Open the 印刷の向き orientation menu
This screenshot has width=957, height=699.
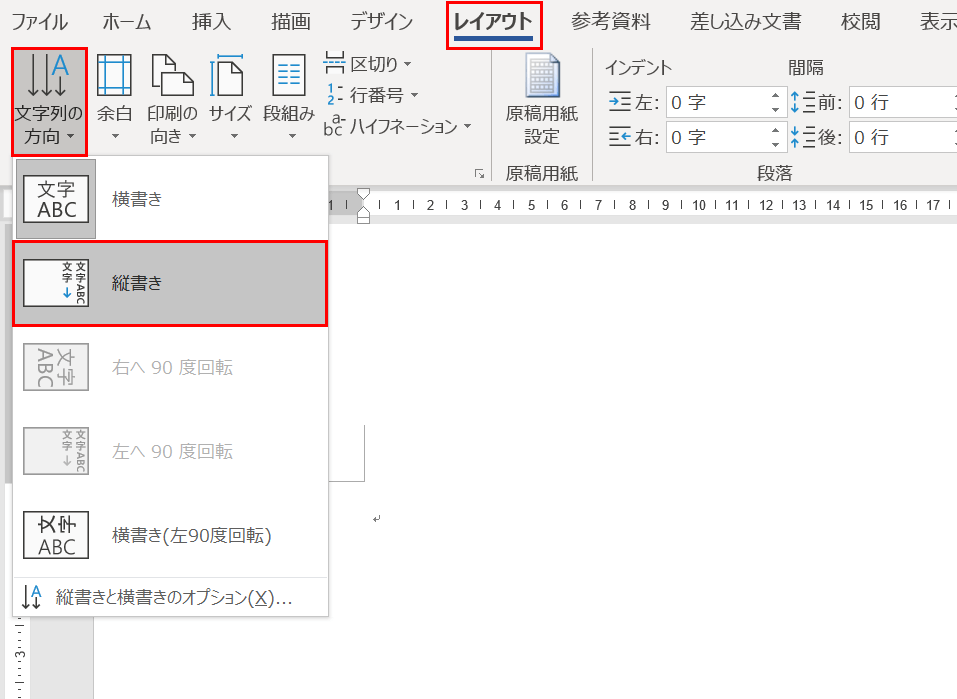pos(172,99)
